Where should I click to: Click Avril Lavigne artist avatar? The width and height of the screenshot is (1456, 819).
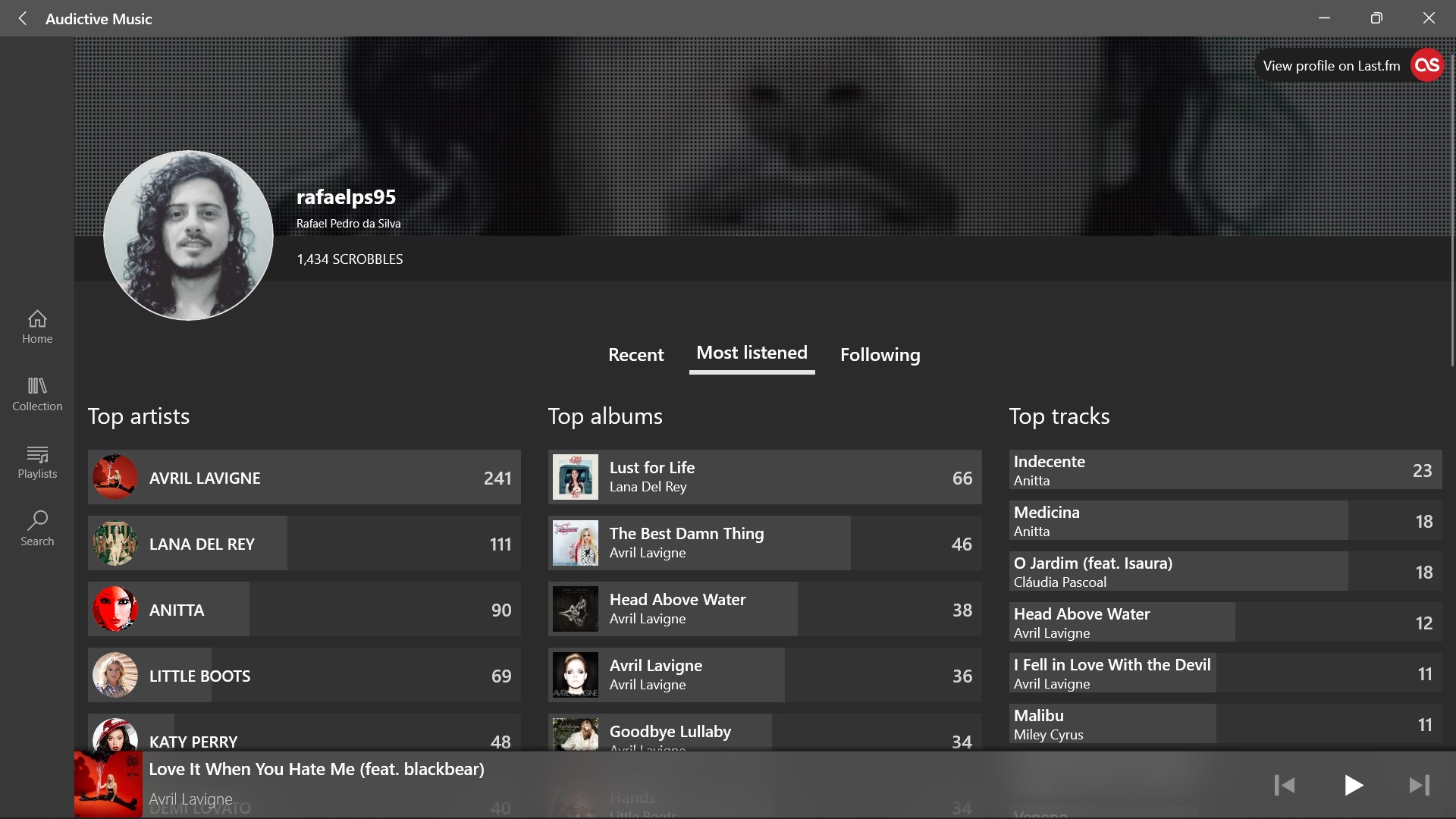(x=115, y=478)
